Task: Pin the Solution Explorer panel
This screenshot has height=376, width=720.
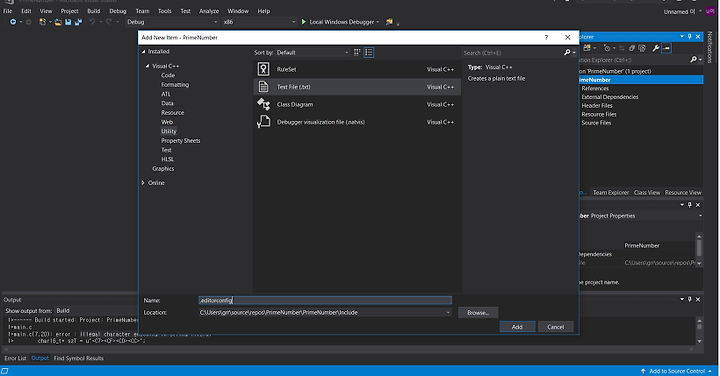Action: click(690, 36)
